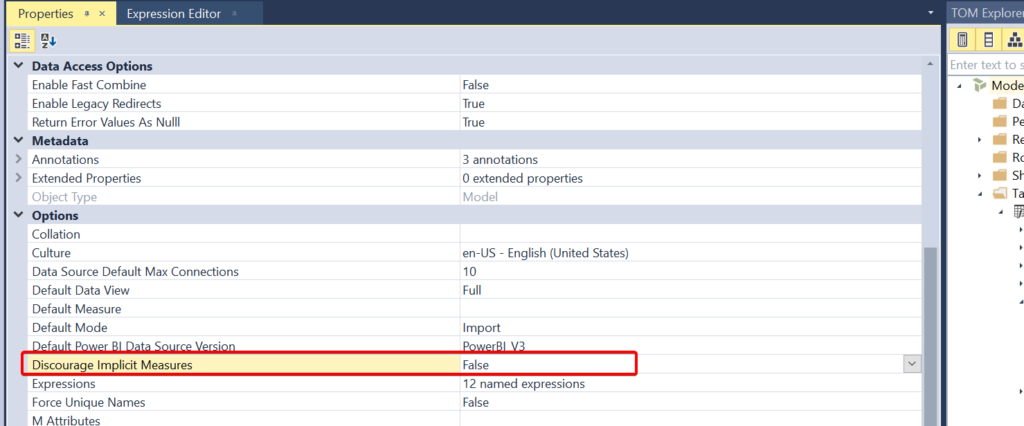Click first TOM Explorer toolbar icon
This screenshot has height=426, width=1024.
pyautogui.click(x=962, y=40)
